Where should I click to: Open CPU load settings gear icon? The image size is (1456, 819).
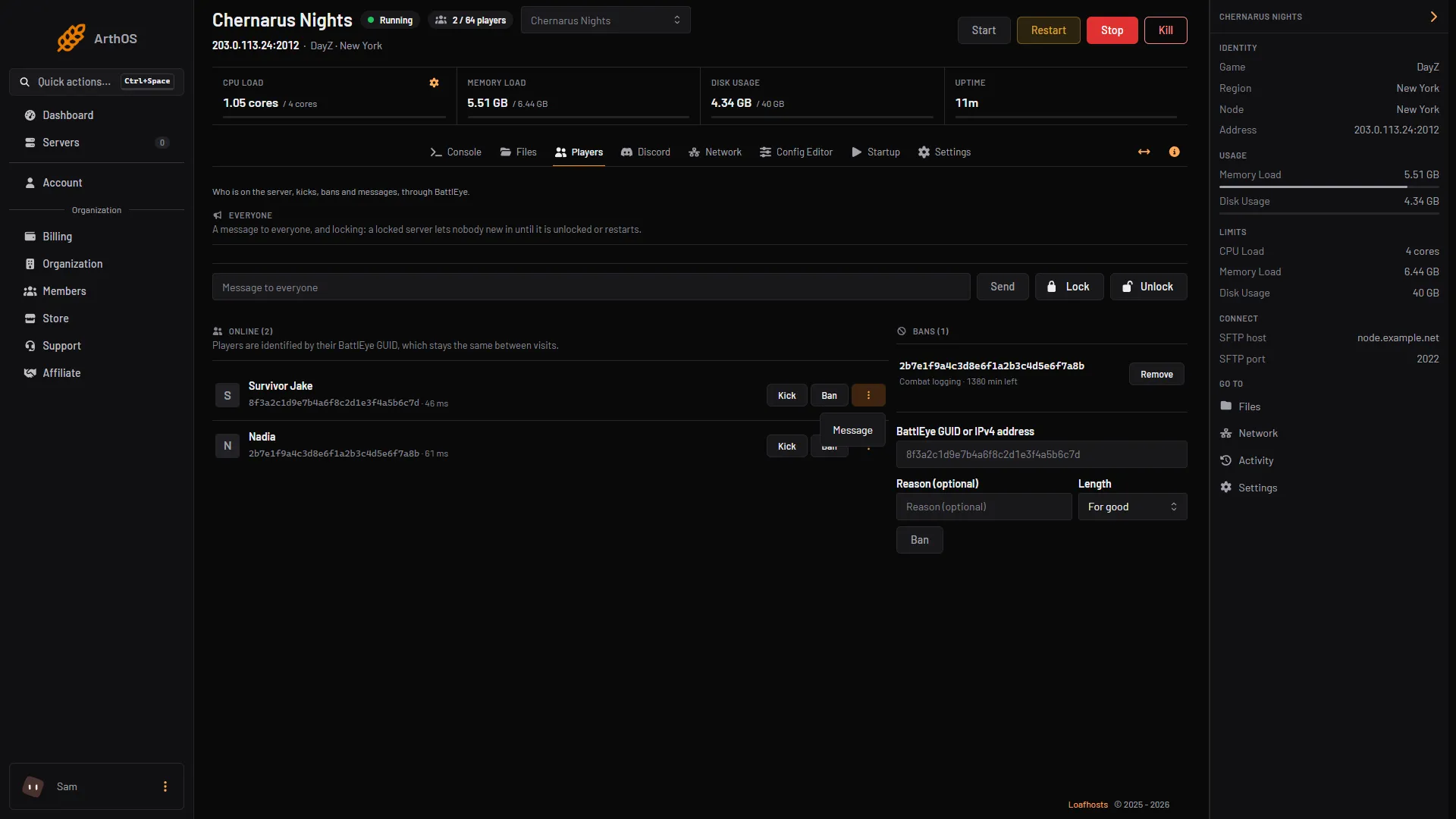coord(435,83)
